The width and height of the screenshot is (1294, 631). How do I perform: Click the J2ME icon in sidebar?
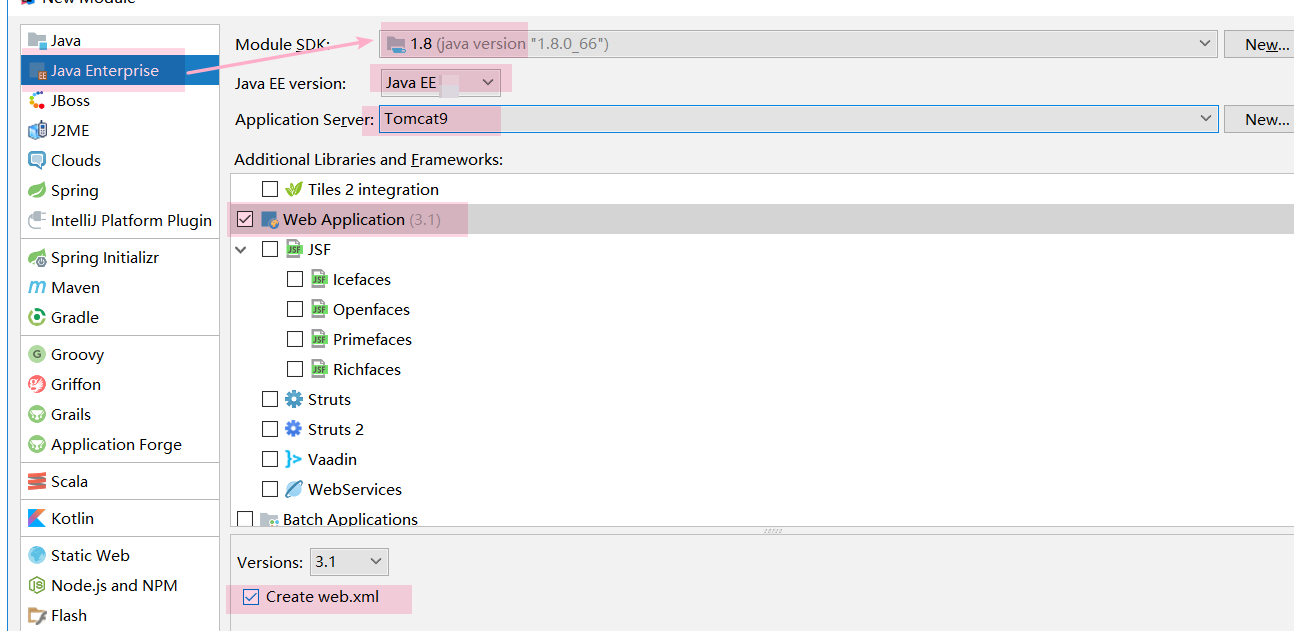pos(37,130)
